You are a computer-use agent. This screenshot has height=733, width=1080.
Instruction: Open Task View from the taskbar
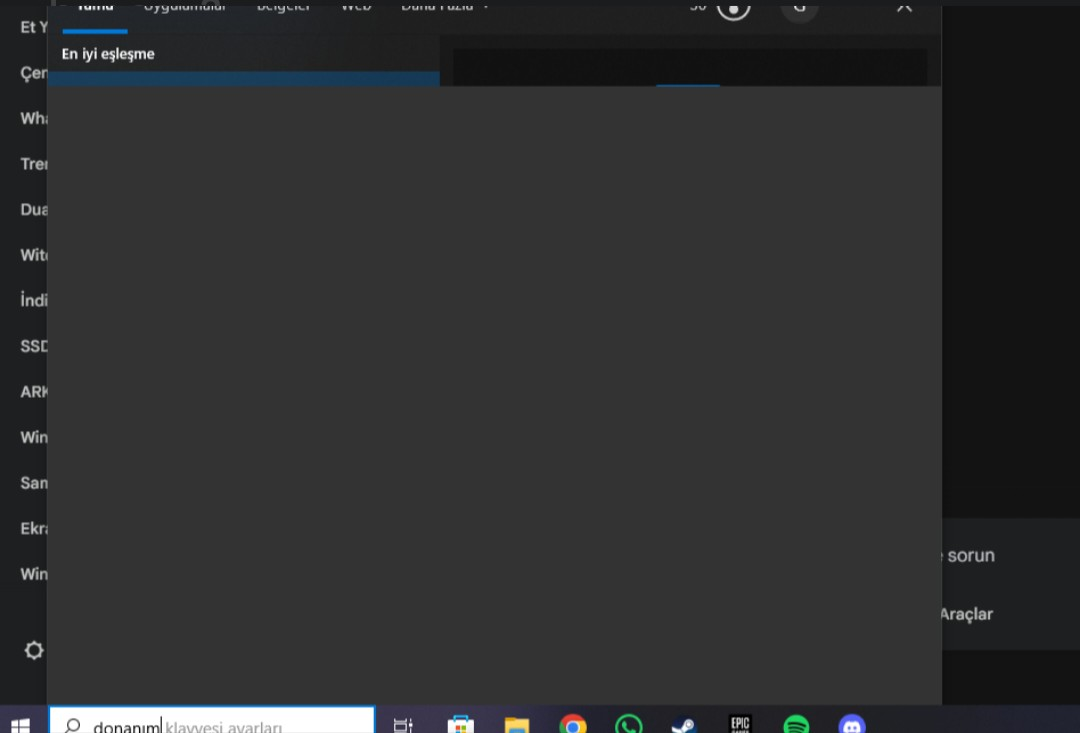point(403,725)
